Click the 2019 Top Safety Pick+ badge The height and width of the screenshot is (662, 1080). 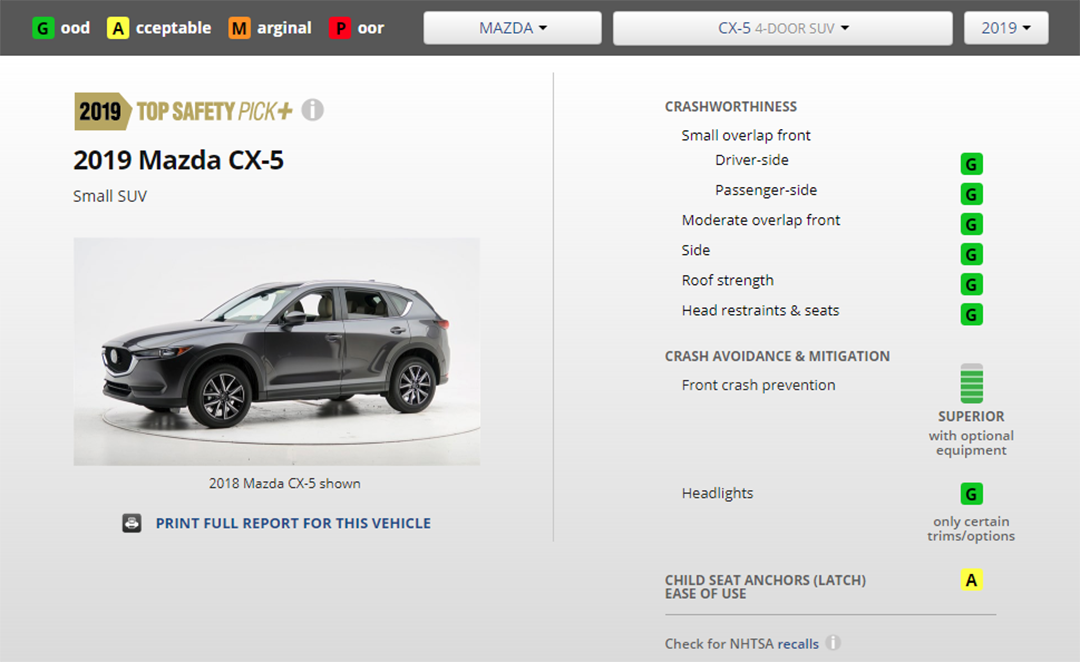(x=184, y=111)
